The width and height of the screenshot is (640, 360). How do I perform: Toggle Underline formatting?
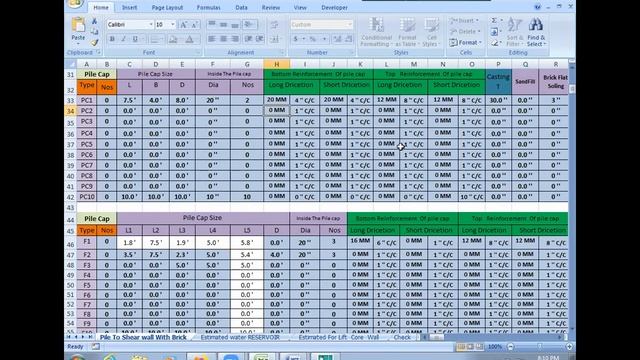[135, 39]
